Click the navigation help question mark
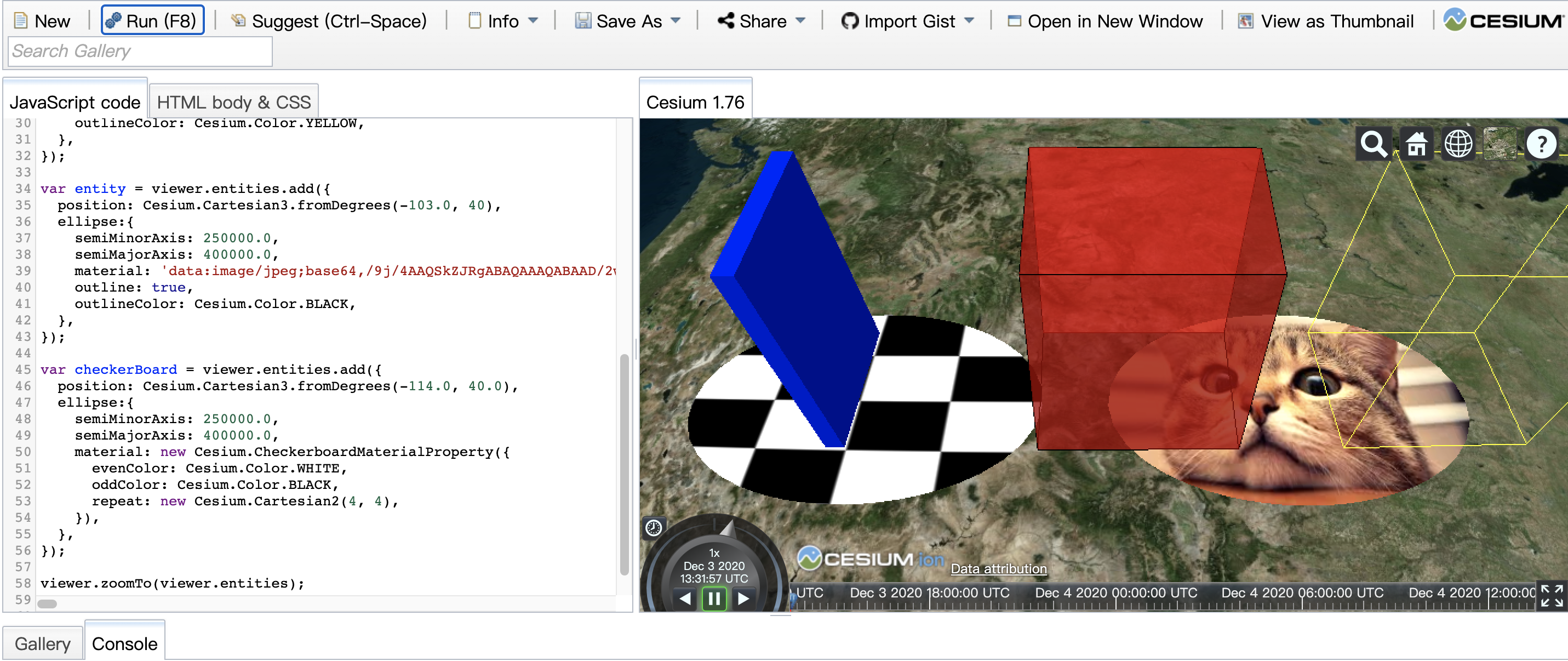The height and width of the screenshot is (661, 1568). click(x=1541, y=144)
